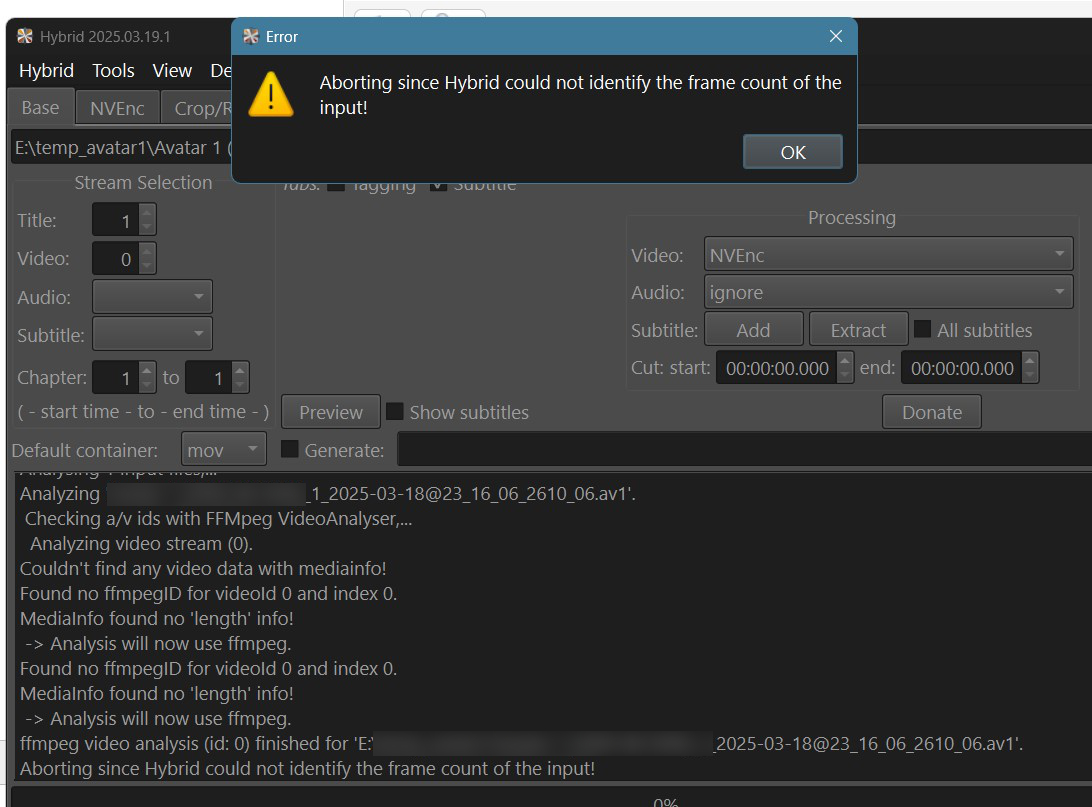Click the Cut start time field
The image size is (1092, 807).
pyautogui.click(x=777, y=368)
